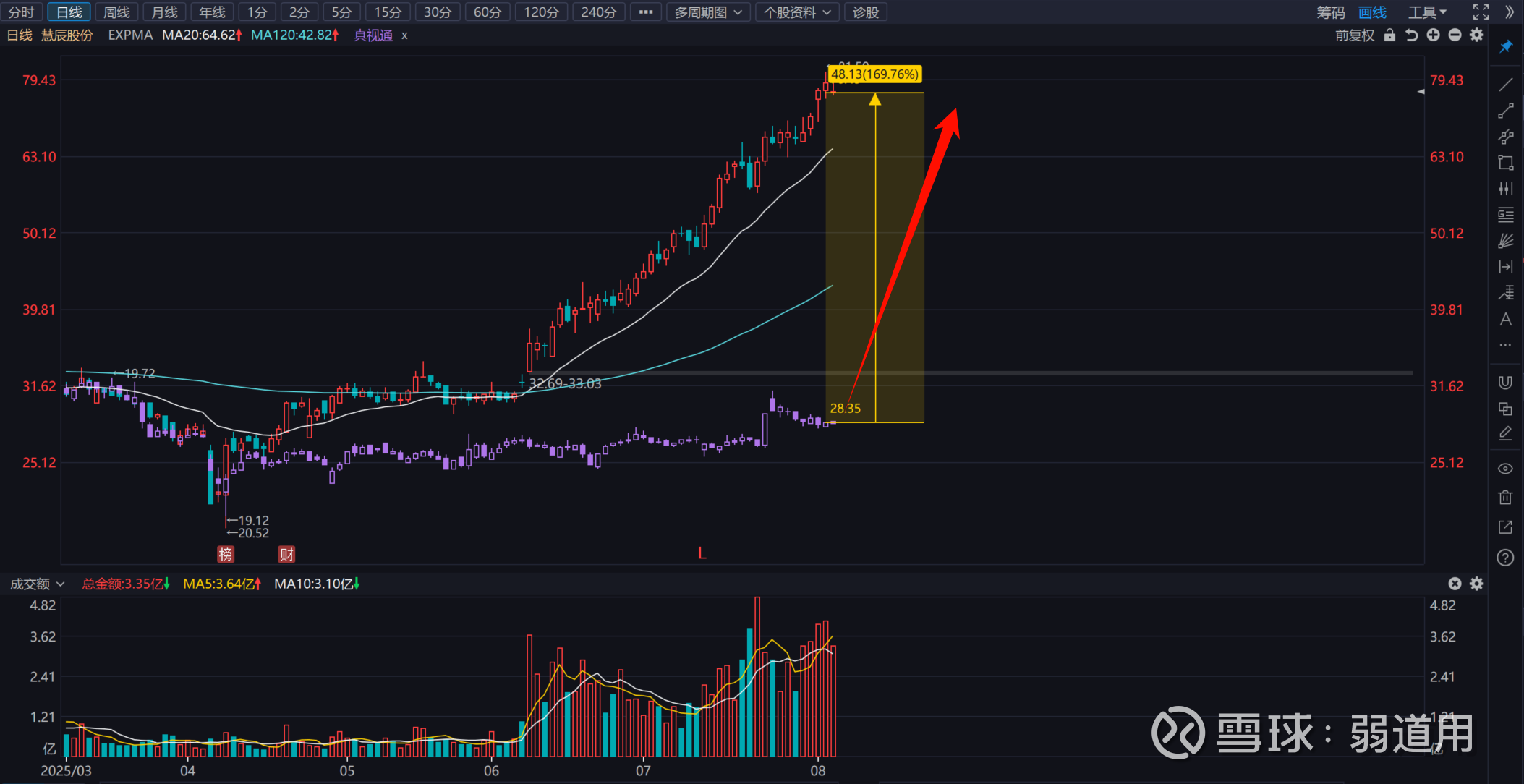Select the rectangle drawing tool
The image size is (1524, 784).
(1505, 163)
